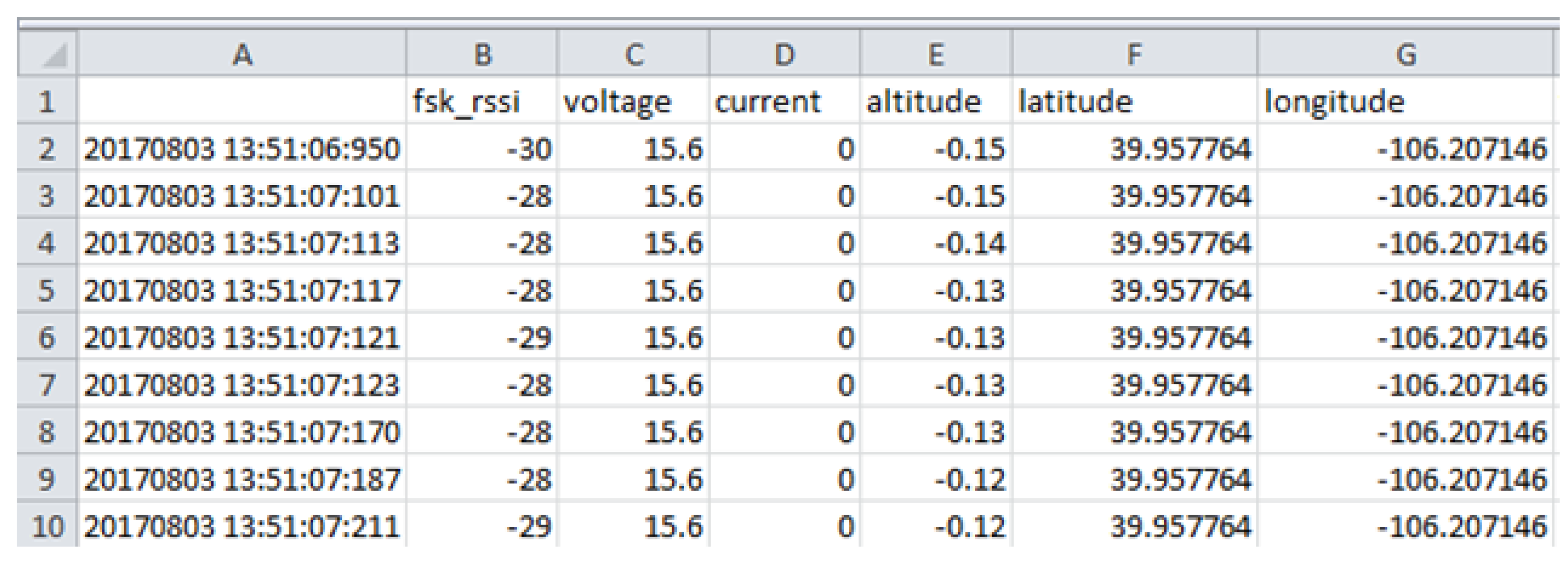Select column D header
1568x567 pixels.
coord(785,53)
